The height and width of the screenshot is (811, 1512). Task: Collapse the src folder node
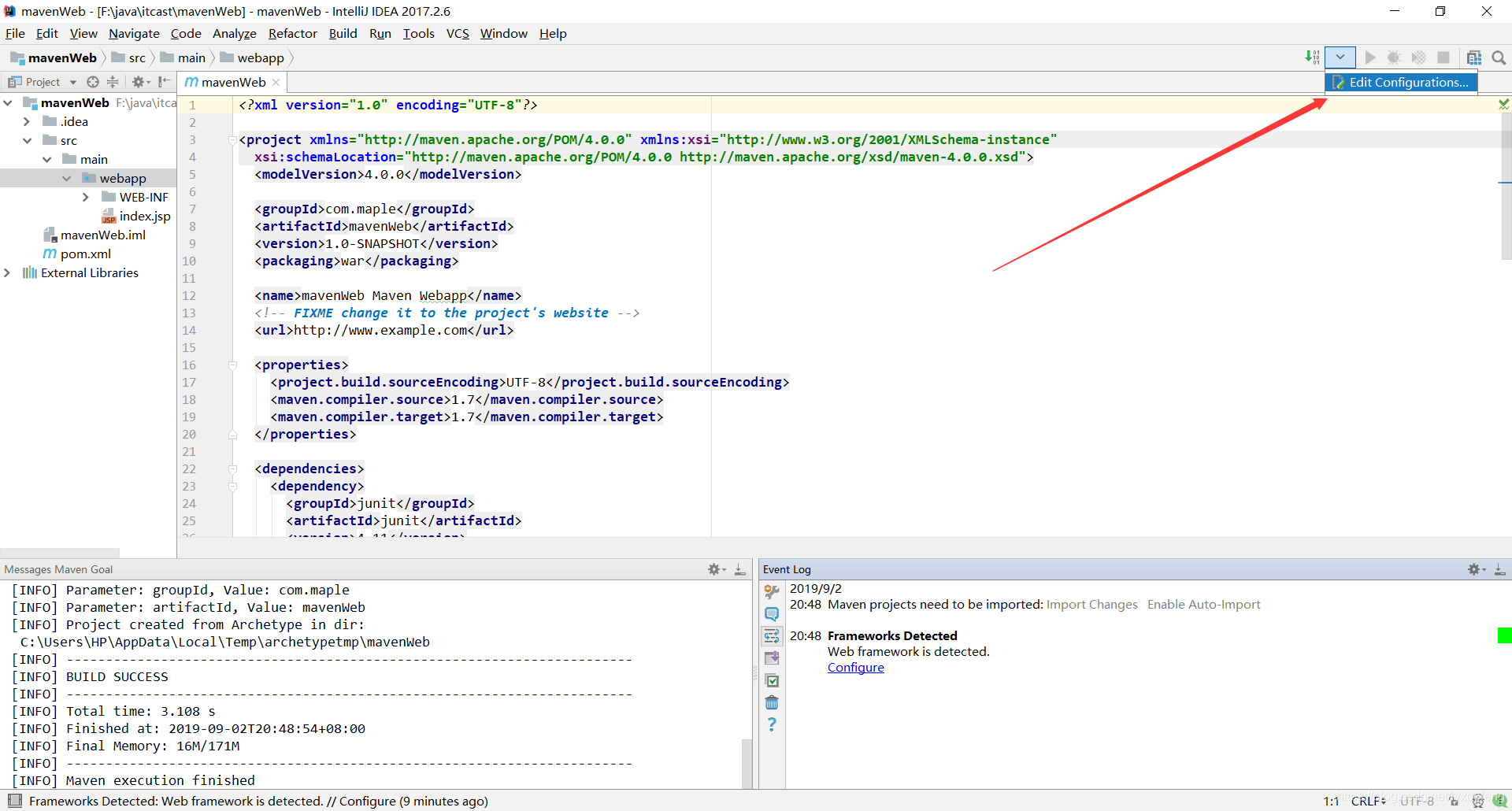click(27, 140)
